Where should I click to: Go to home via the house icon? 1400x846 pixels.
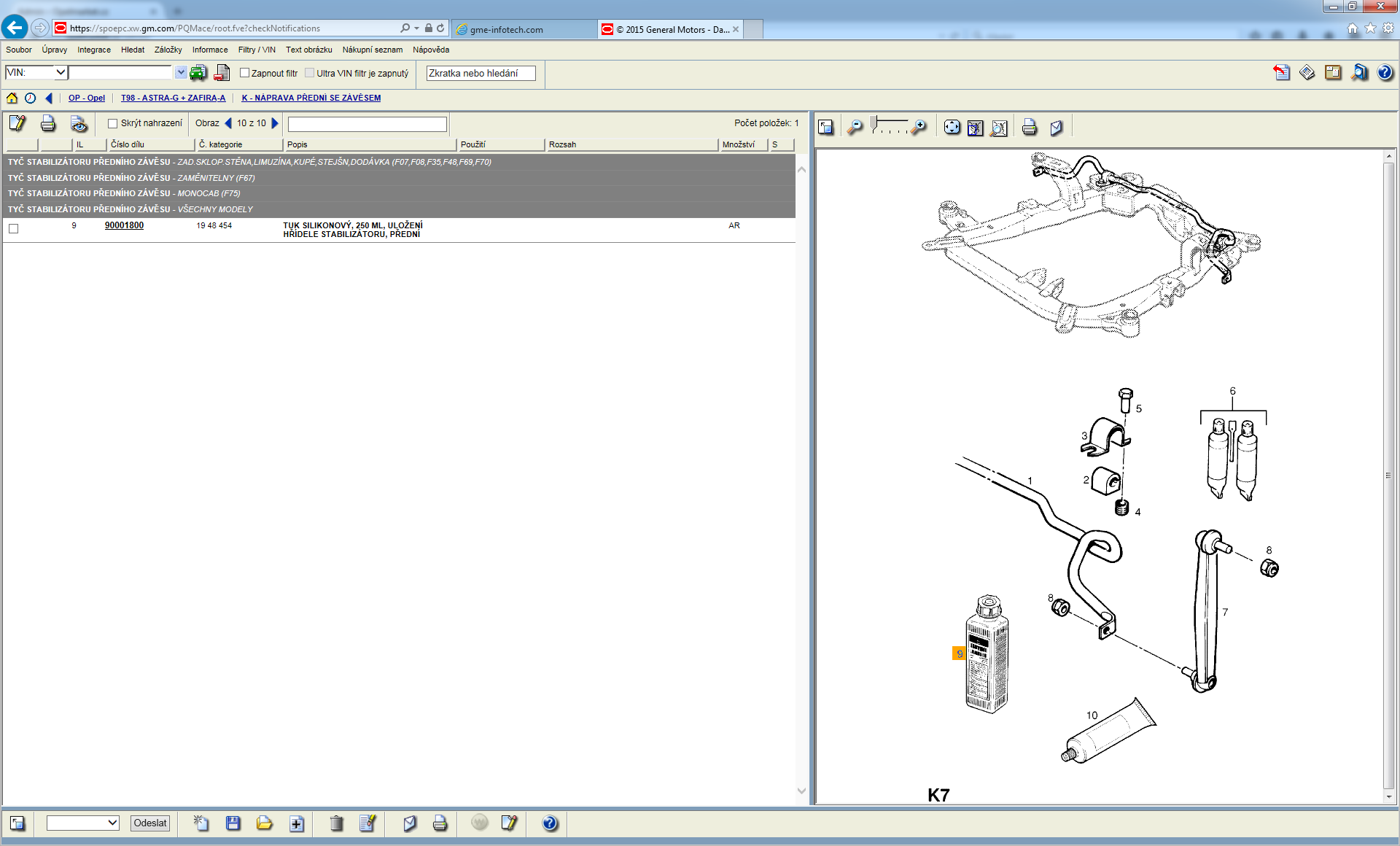point(12,98)
